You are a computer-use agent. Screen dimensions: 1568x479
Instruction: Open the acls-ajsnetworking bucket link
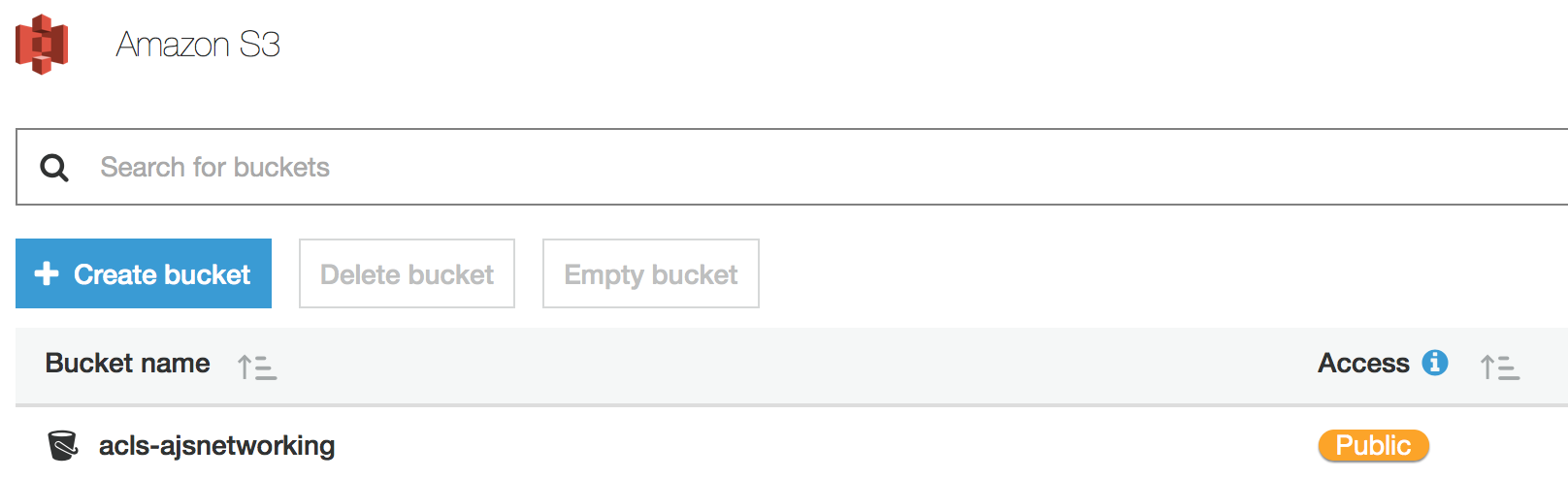(216, 446)
